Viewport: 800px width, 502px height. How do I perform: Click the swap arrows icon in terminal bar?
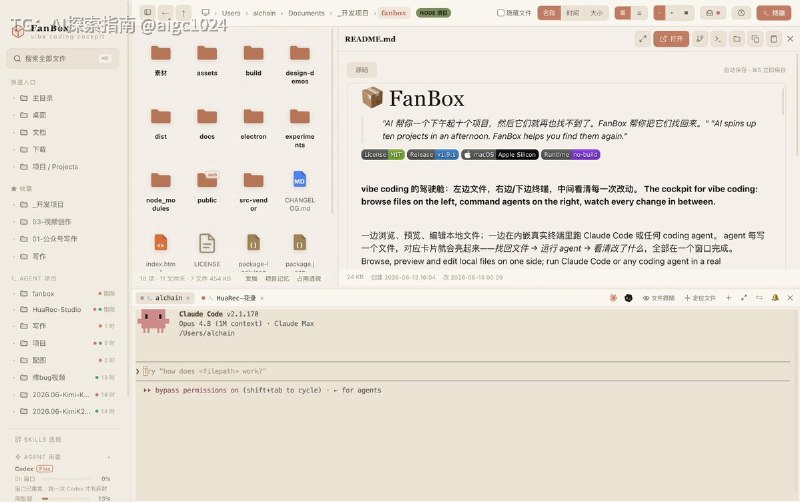pyautogui.click(x=759, y=297)
